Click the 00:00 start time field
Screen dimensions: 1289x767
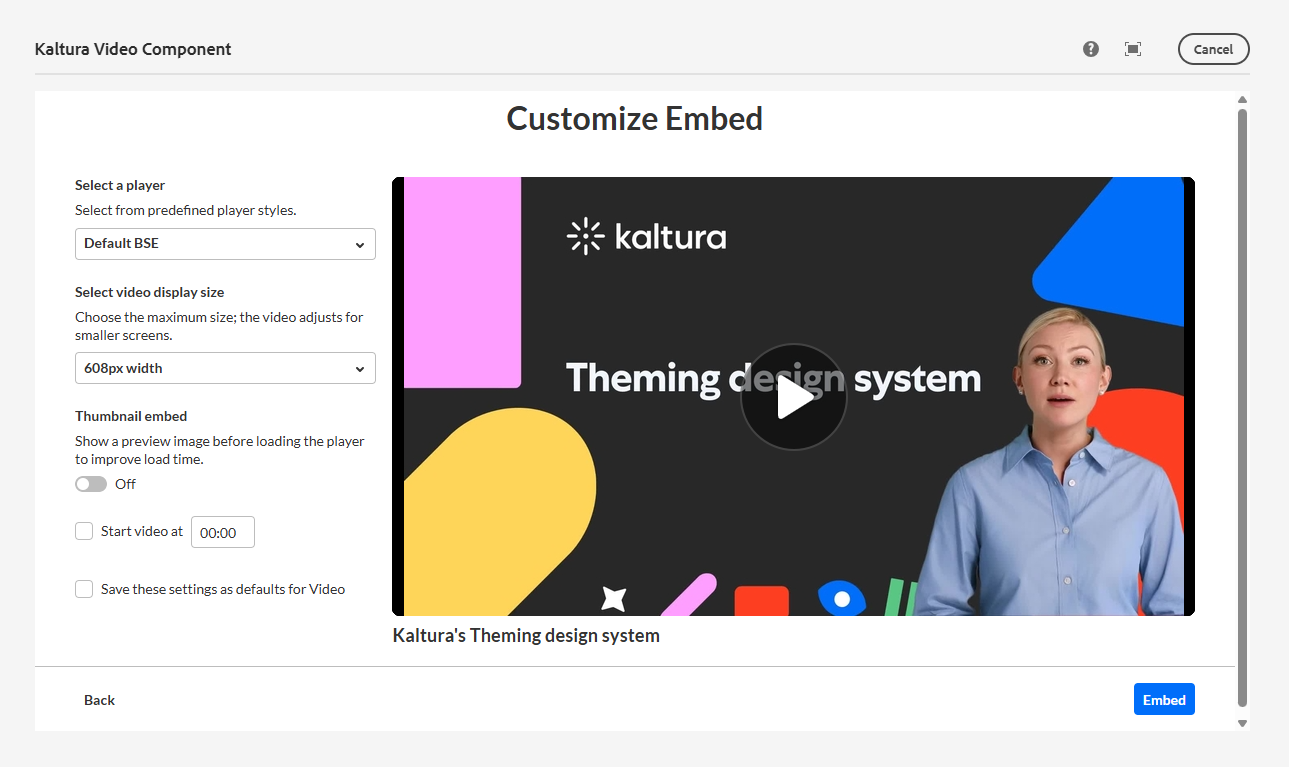223,532
